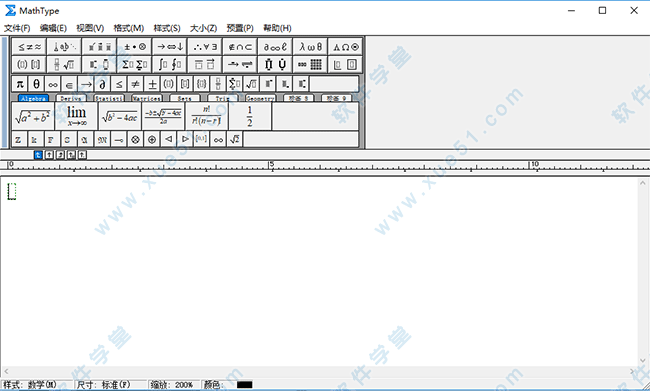Insert square brackets template in the small bar
This screenshot has width=650, height=391.
pos(185,84)
